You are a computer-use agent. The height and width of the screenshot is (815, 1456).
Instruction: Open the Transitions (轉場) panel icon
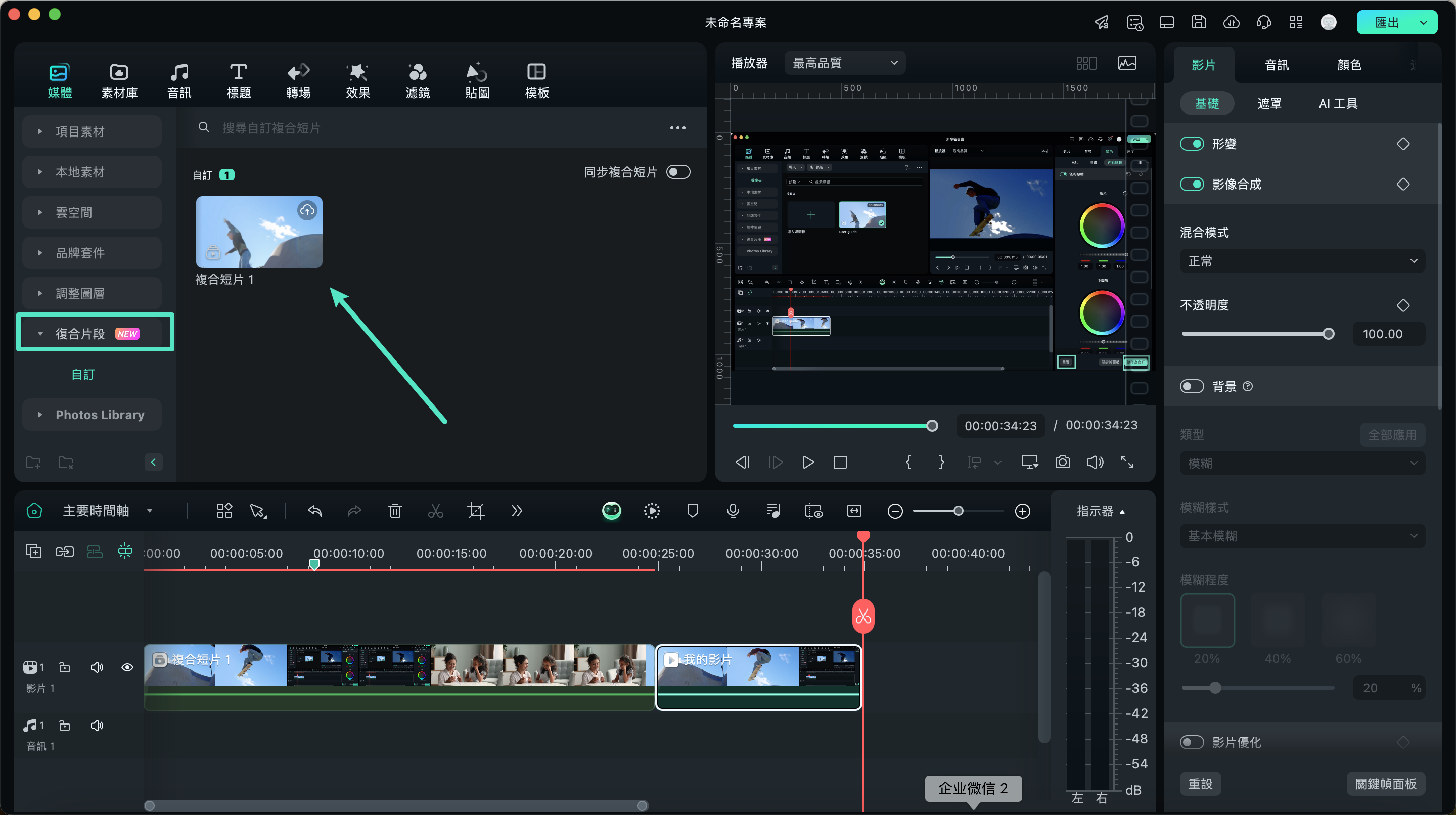point(298,80)
